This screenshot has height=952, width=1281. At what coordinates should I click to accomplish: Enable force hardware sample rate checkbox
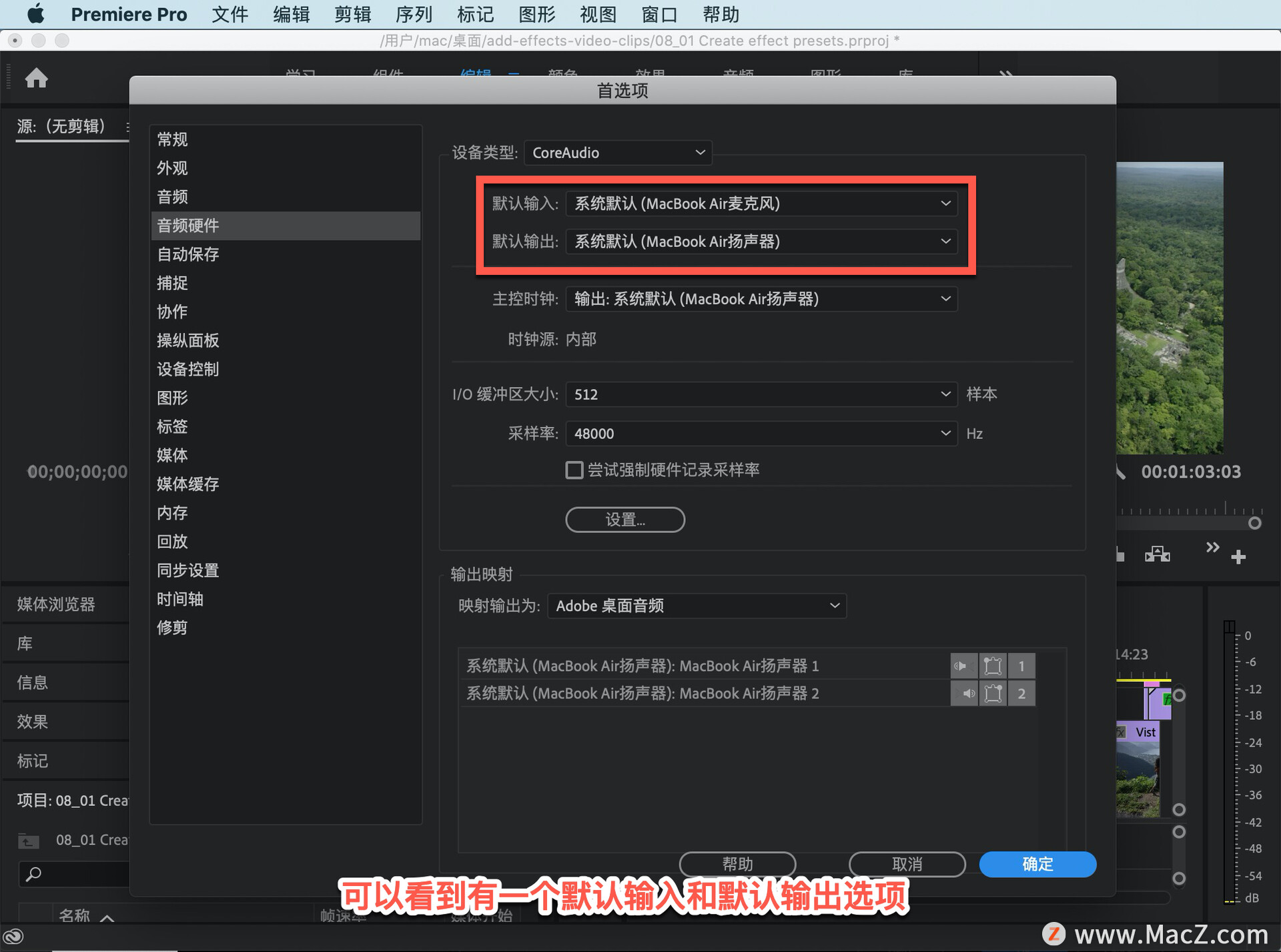[x=574, y=470]
